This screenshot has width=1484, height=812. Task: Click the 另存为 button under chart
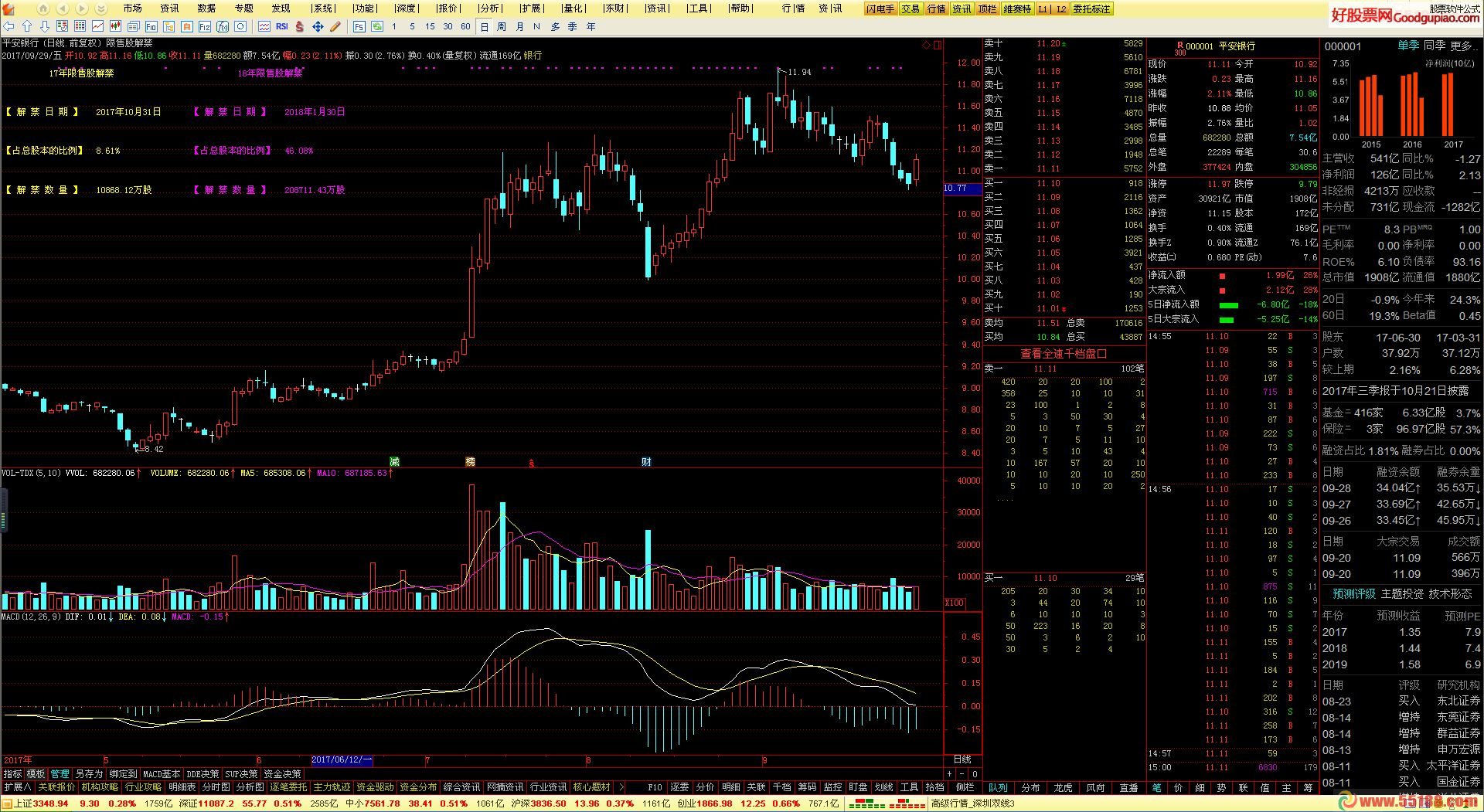89,773
